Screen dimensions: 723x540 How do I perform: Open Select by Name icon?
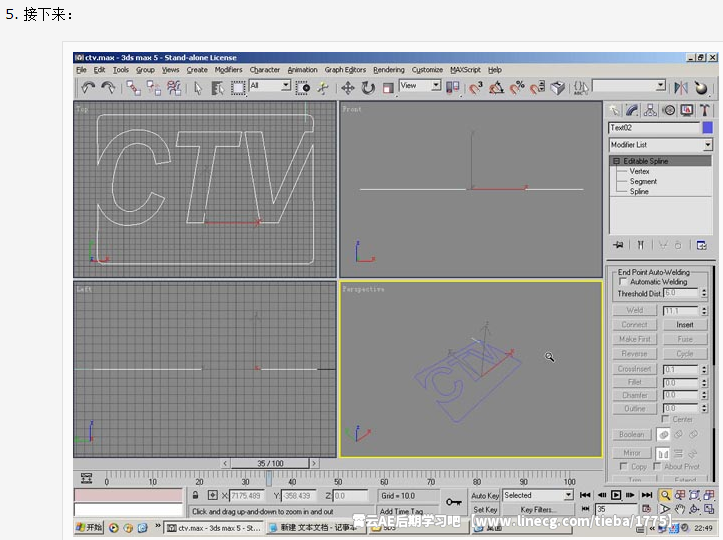218,88
